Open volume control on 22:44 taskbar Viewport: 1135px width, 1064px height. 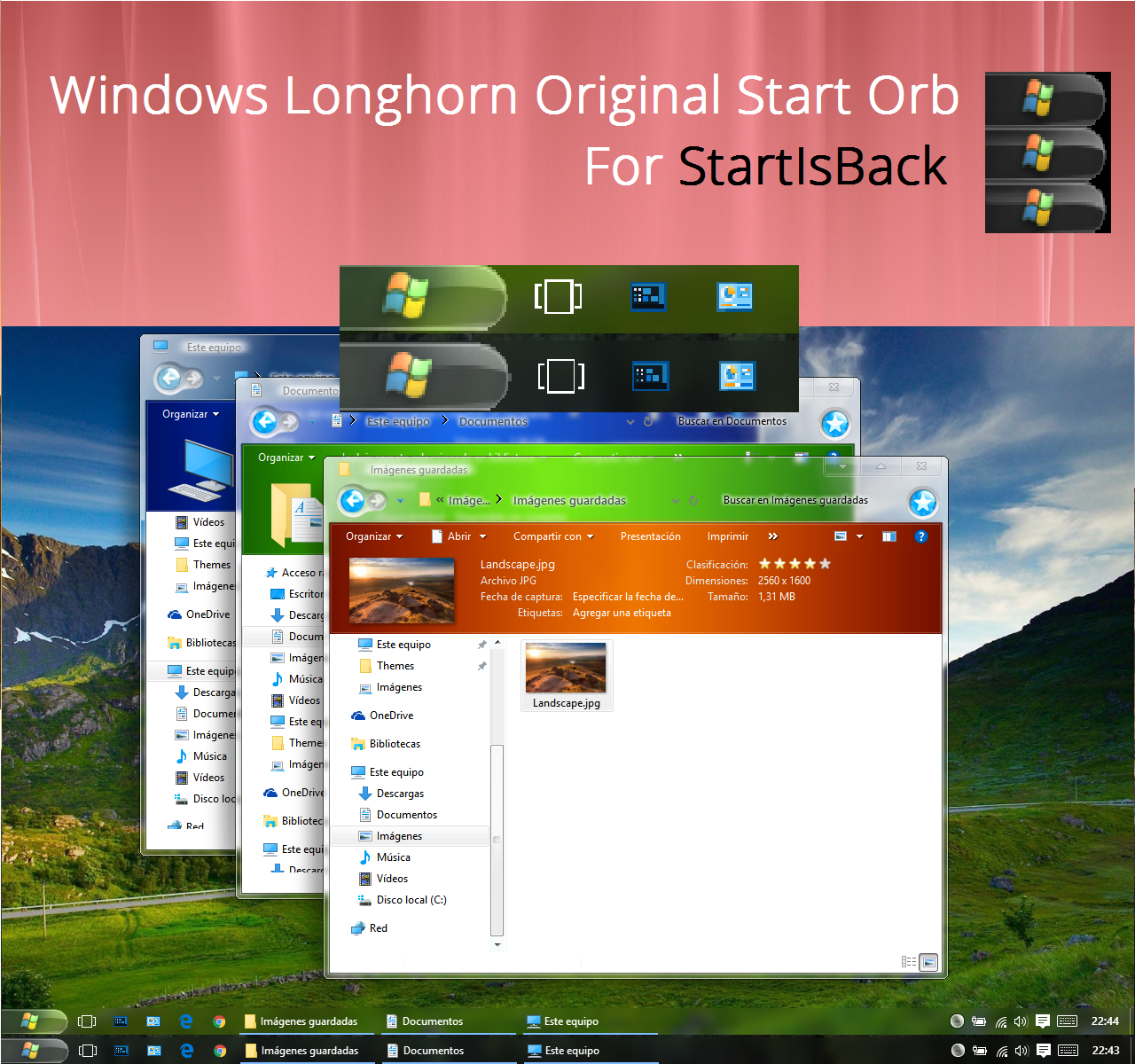click(1021, 1021)
